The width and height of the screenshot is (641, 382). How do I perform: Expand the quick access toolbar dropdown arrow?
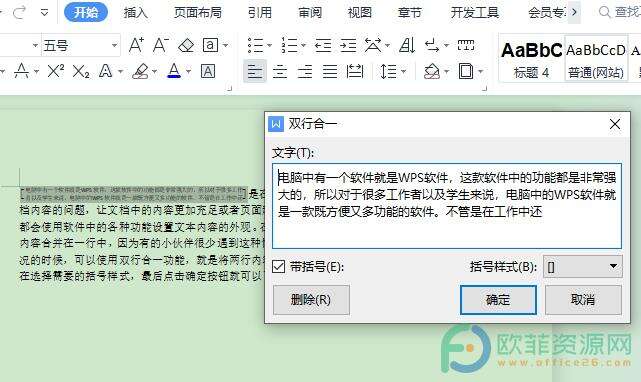(x=45, y=13)
